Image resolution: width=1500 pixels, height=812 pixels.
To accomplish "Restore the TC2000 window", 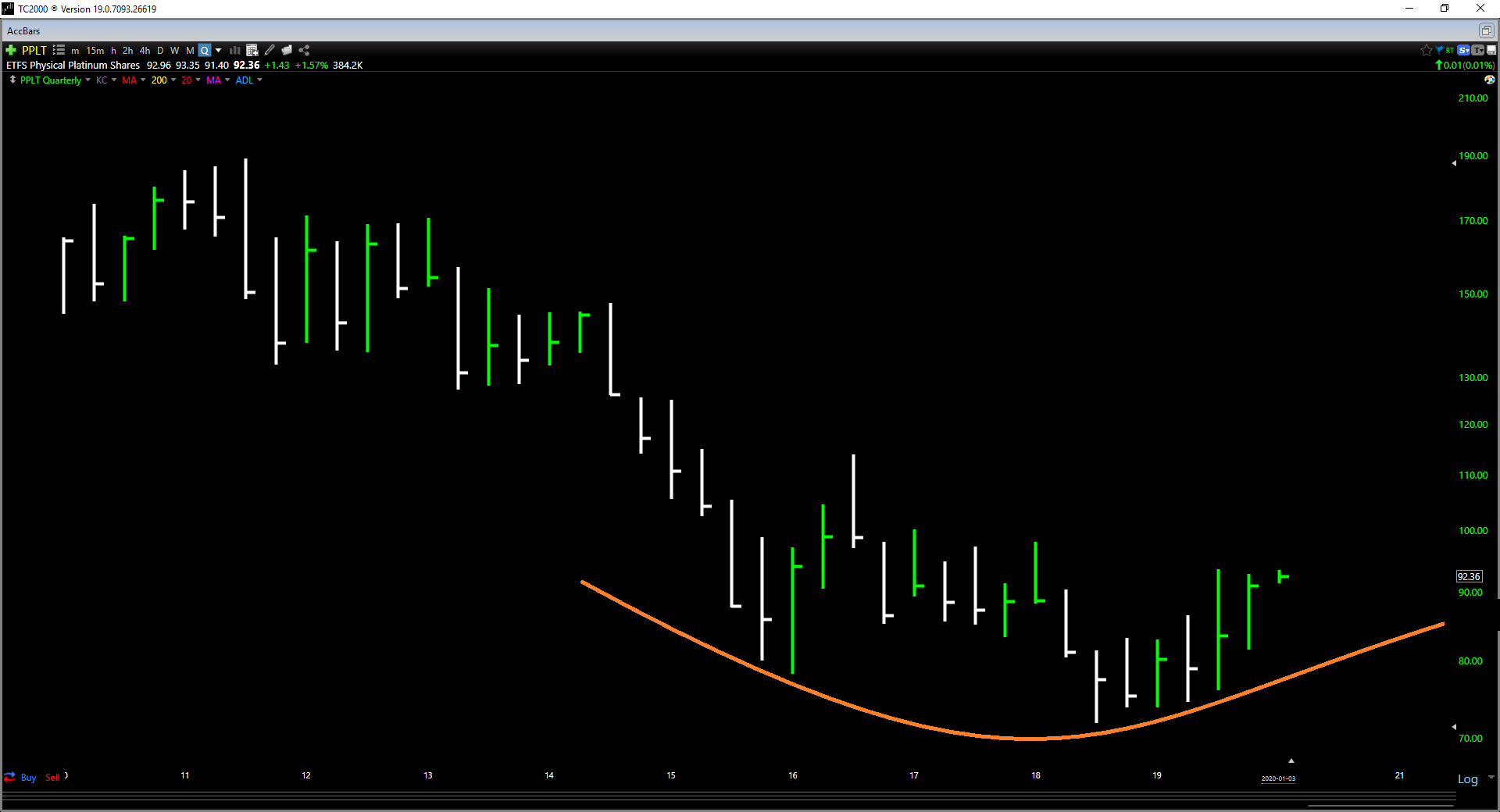I will pos(1445,9).
